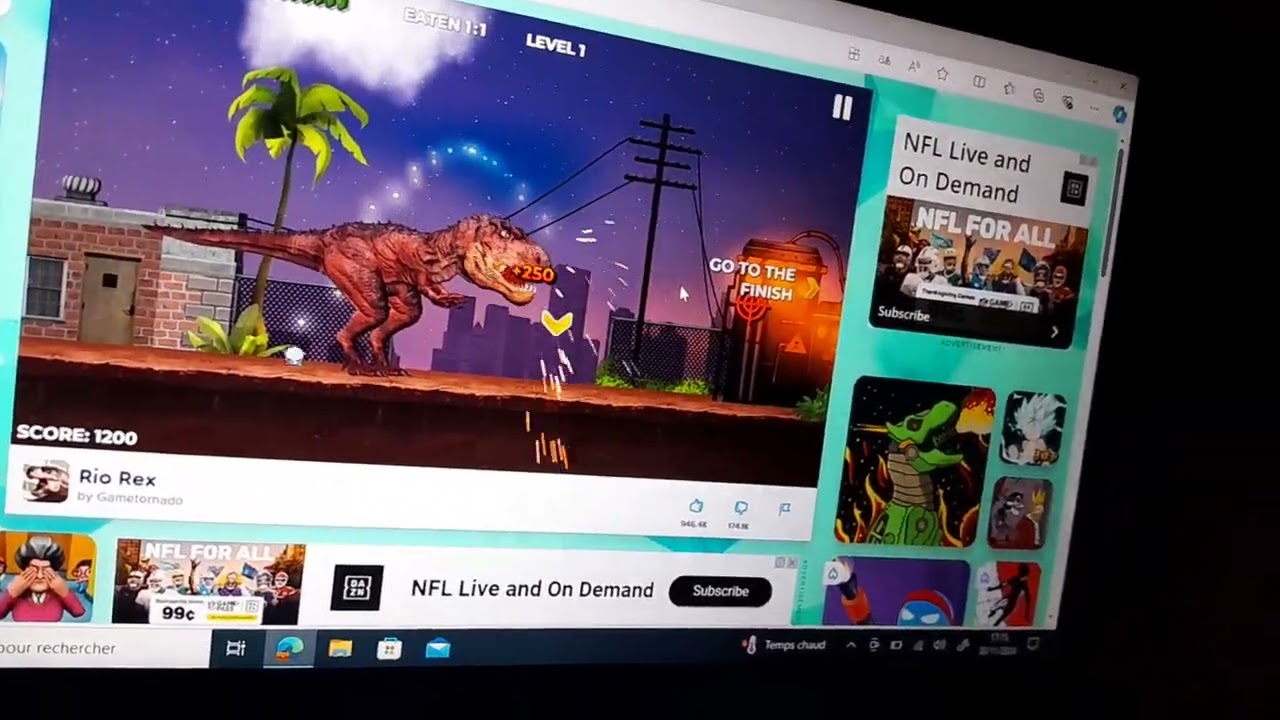Open Mail app from the taskbar
Screen dimensions: 1280x720
coord(437,649)
